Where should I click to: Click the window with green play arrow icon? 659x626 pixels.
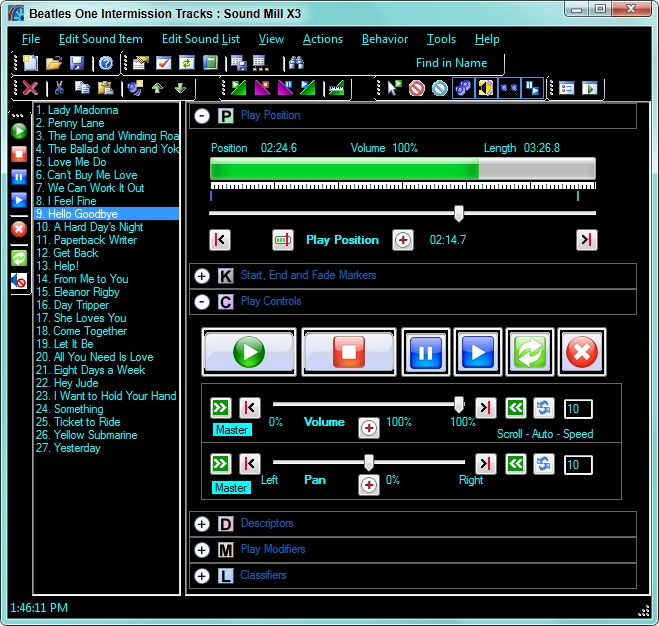(590, 88)
